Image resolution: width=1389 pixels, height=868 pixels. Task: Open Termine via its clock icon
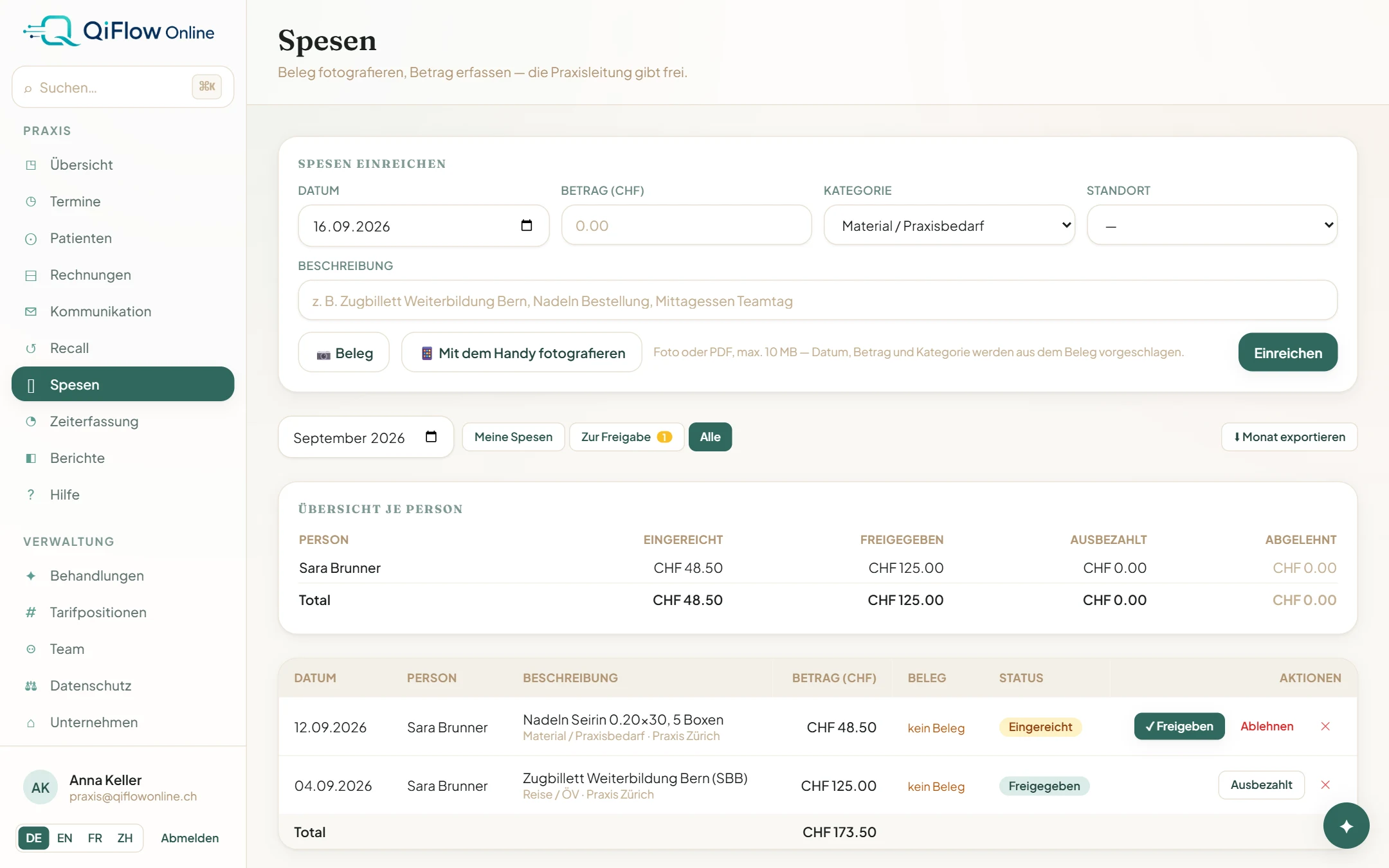click(x=31, y=201)
